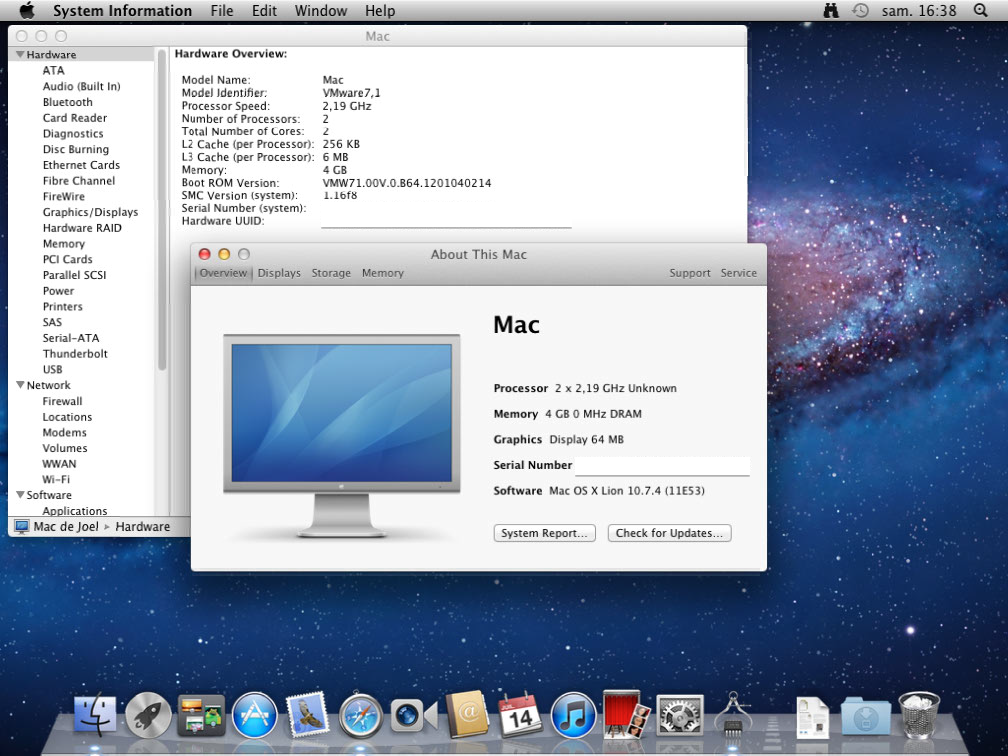Select Card Reader in the sidebar

pyautogui.click(x=75, y=118)
